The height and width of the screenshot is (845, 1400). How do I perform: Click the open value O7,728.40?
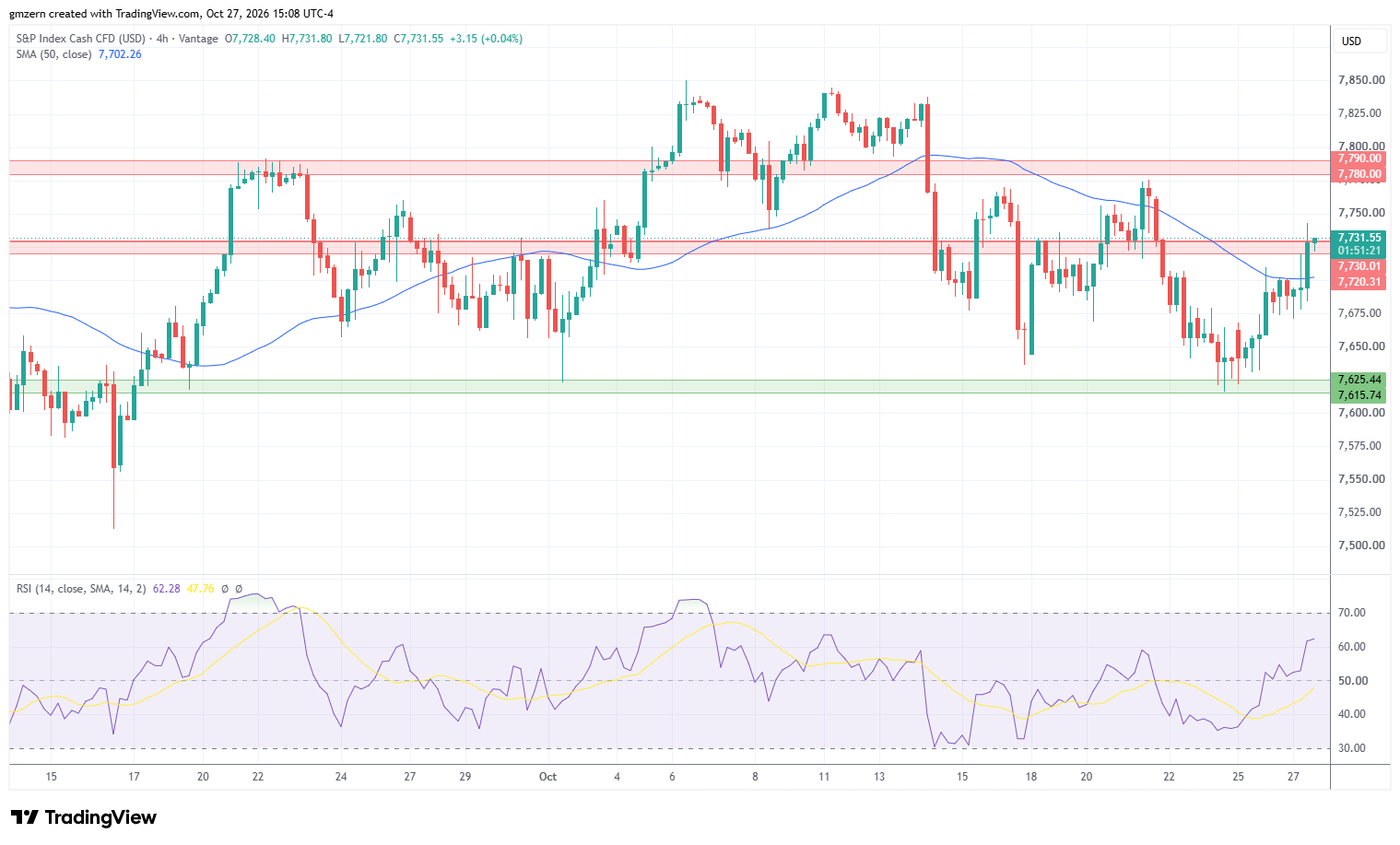click(250, 39)
